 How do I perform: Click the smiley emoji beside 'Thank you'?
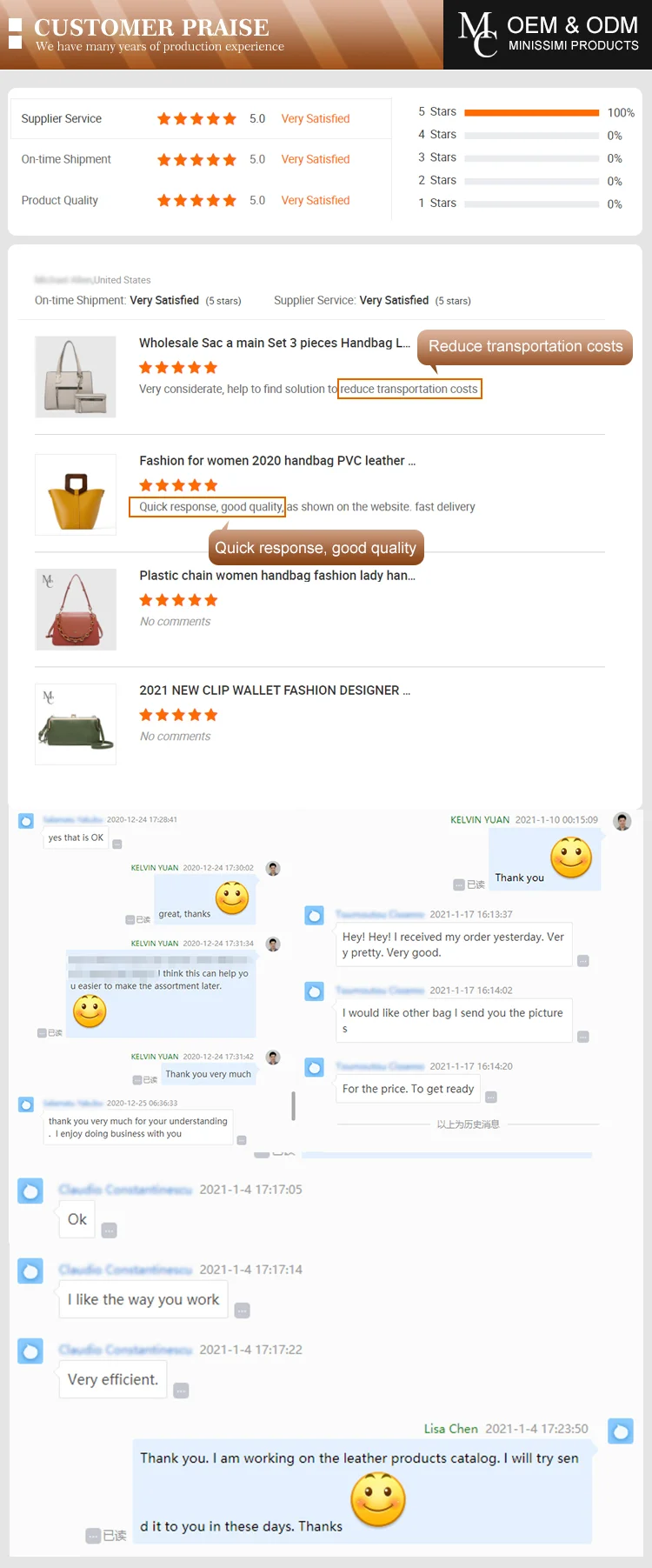(x=571, y=857)
